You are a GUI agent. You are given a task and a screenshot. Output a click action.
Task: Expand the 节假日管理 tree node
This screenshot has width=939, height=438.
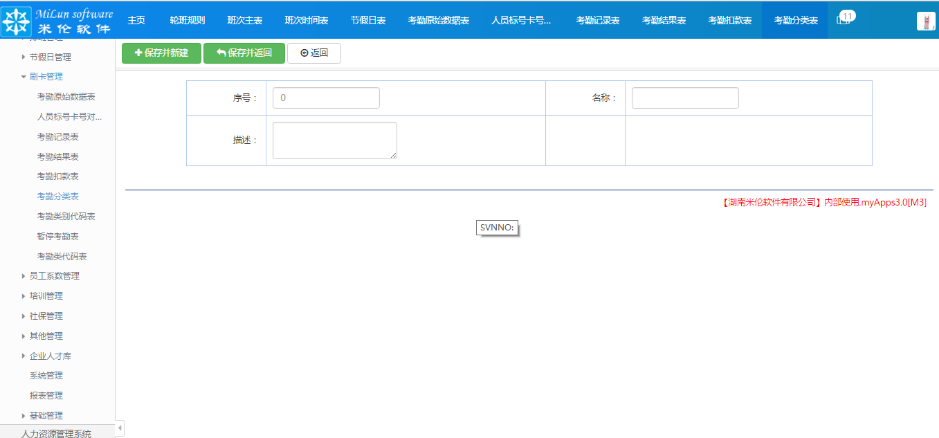tap(24, 57)
